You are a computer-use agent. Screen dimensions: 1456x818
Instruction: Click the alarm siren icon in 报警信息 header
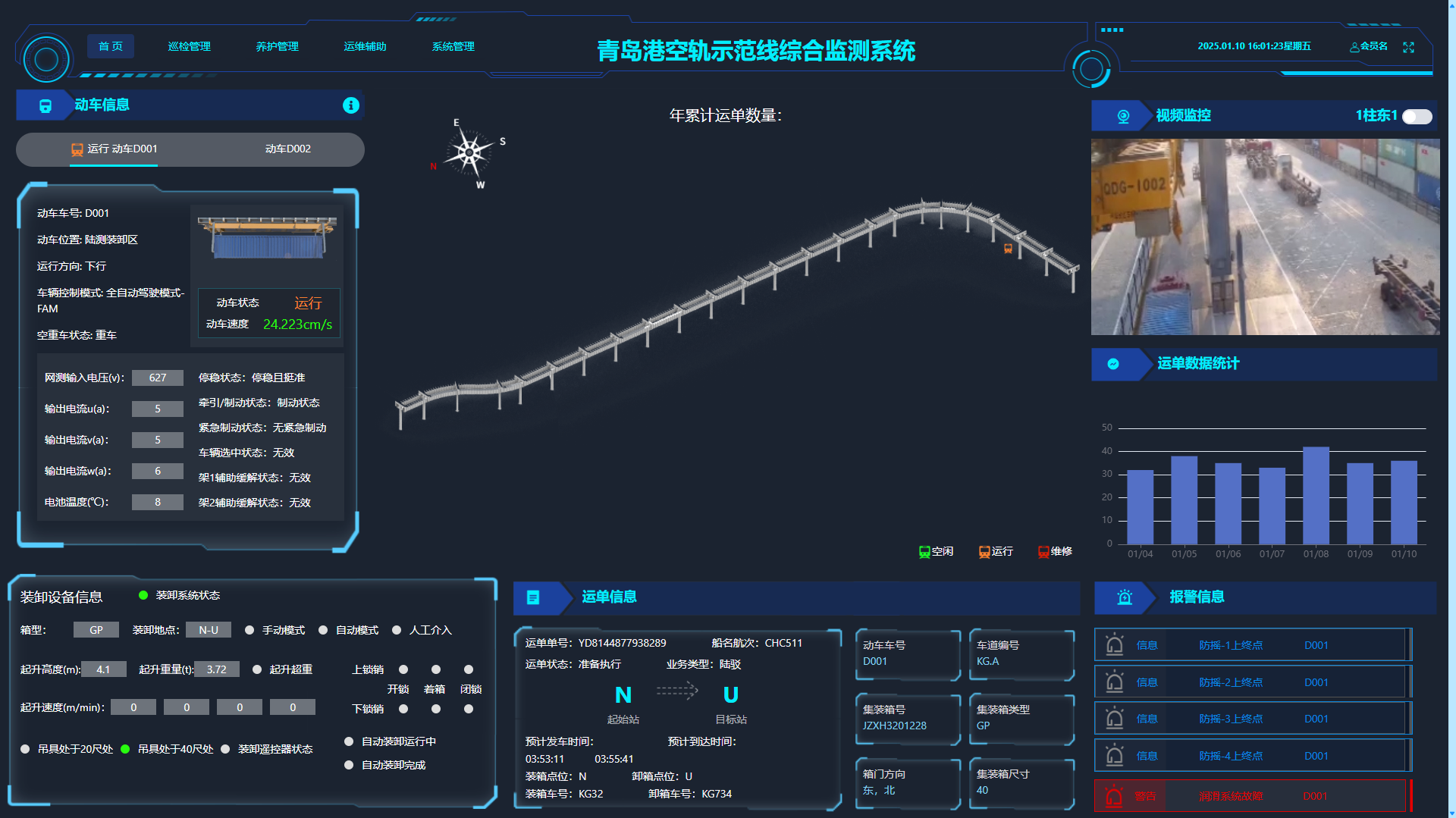(1125, 597)
